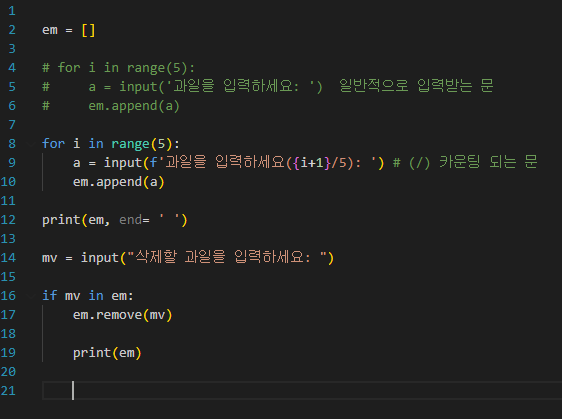
Task: Select line number 19 in the gutter
Action: click(8, 353)
